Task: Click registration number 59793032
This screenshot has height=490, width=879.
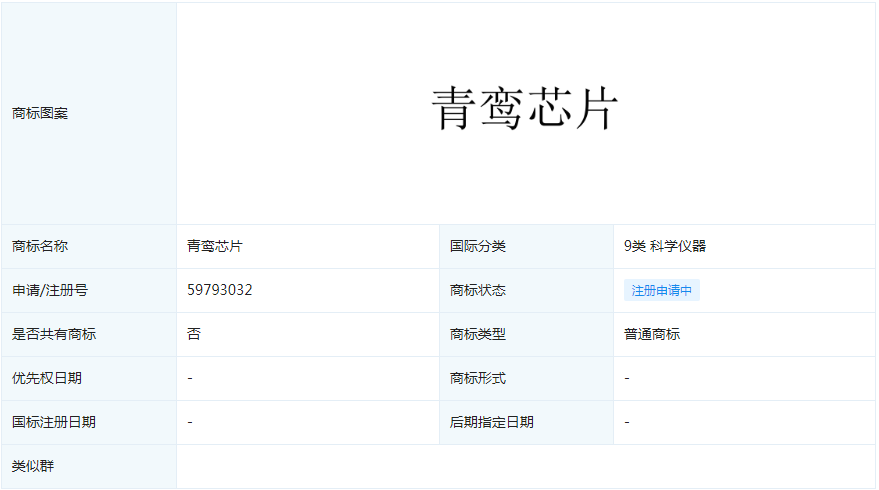Action: 219,290
